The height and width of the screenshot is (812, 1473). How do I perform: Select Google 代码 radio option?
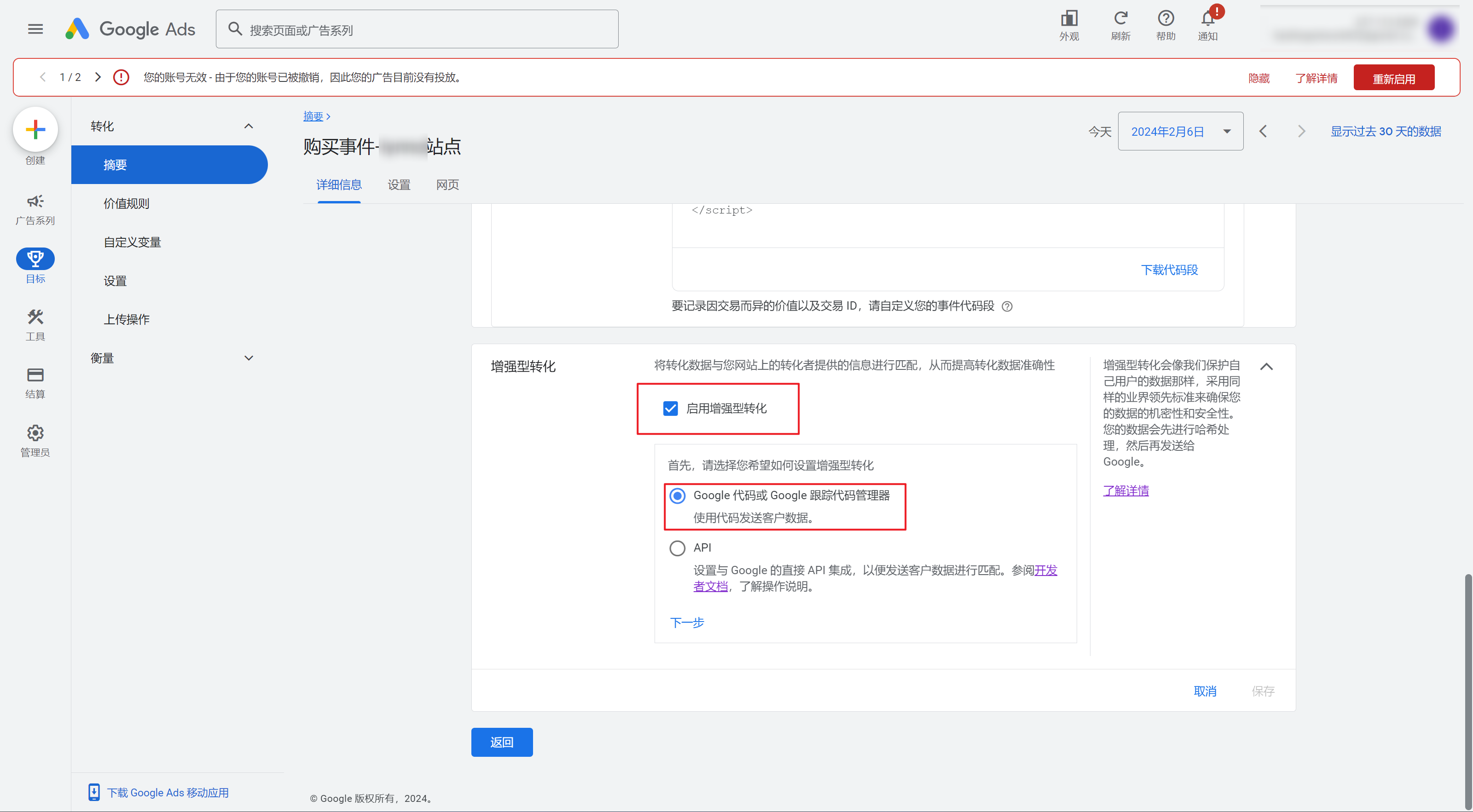click(678, 495)
